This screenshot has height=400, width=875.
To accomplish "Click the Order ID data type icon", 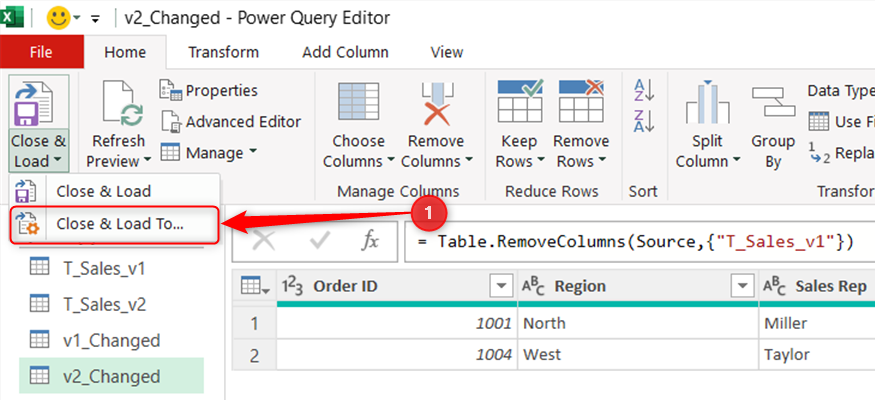I will point(293,287).
